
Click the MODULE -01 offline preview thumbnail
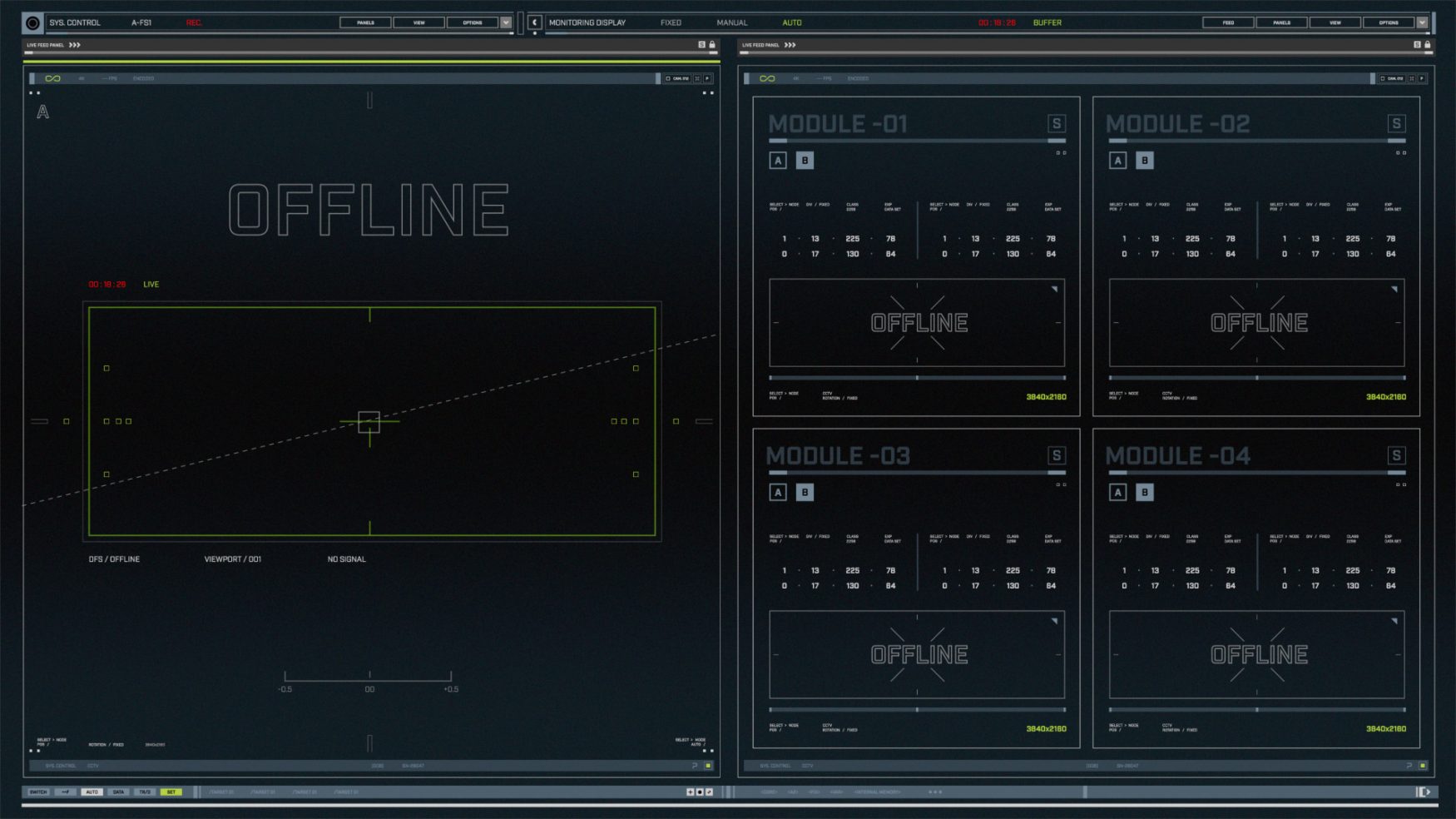tap(917, 323)
